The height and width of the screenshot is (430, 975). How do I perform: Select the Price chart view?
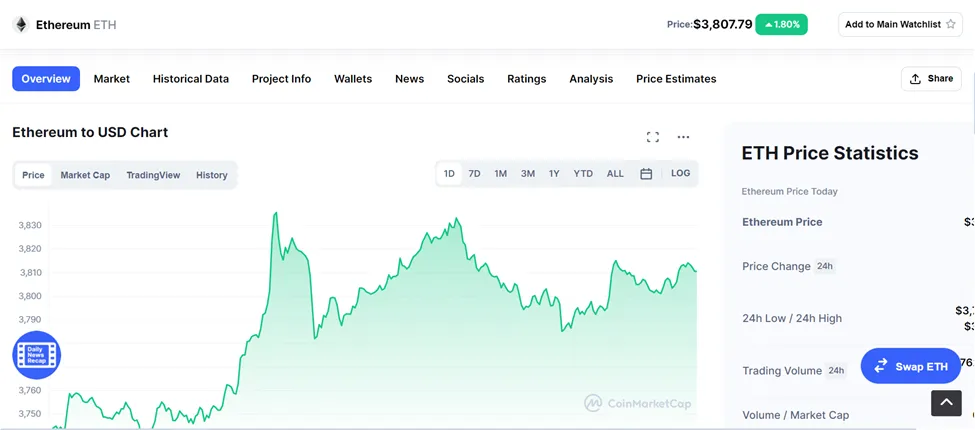coord(33,175)
